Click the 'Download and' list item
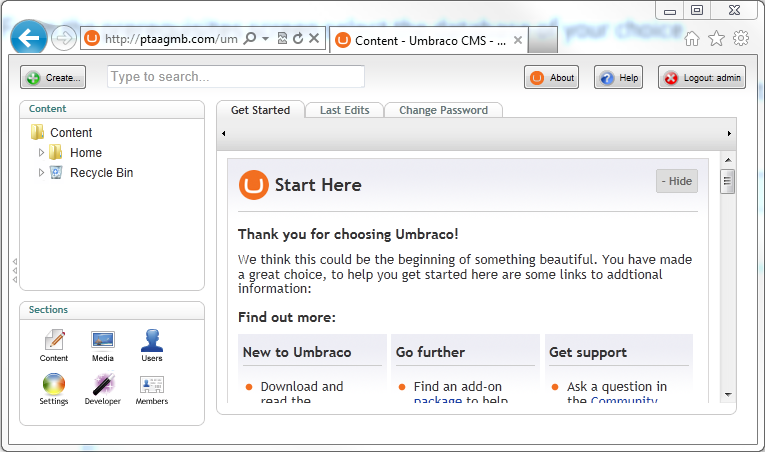The width and height of the screenshot is (765, 452). (x=302, y=387)
